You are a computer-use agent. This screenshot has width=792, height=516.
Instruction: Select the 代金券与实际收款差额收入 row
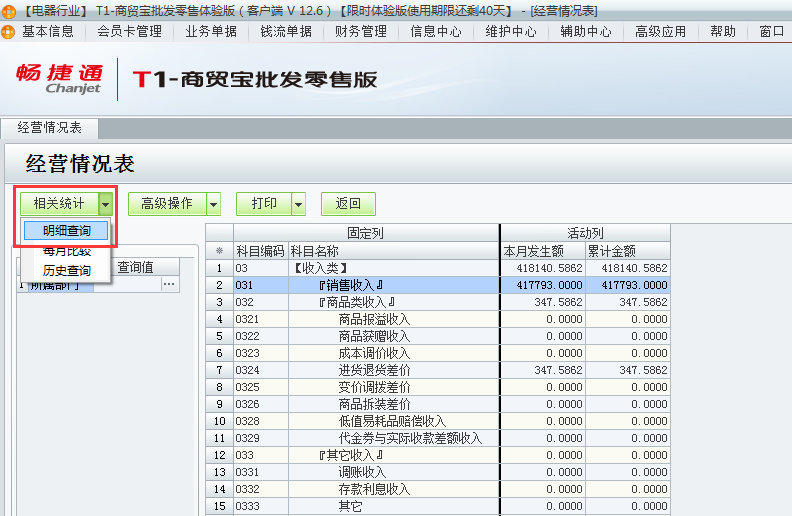pos(438,438)
